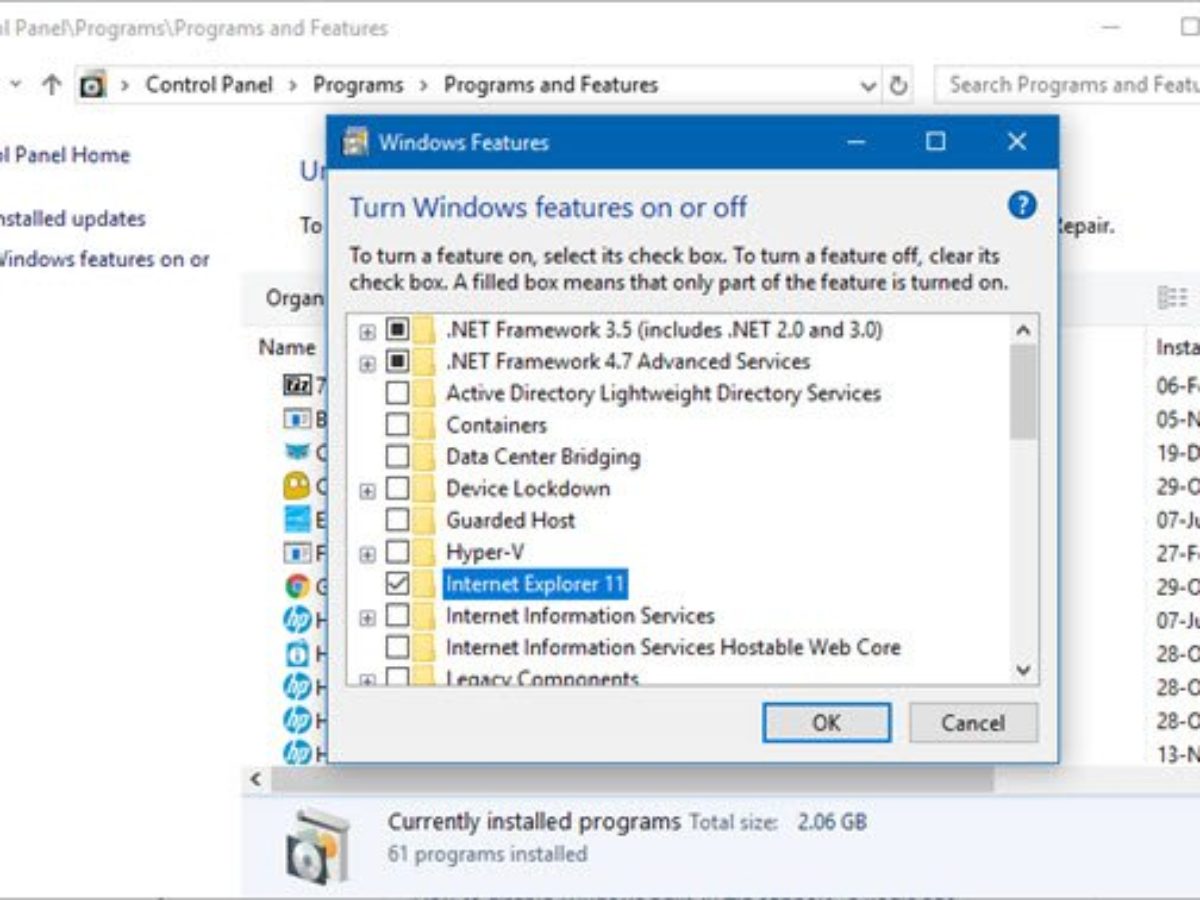Expand the Hyper-V node
The height and width of the screenshot is (900, 1200).
point(367,553)
